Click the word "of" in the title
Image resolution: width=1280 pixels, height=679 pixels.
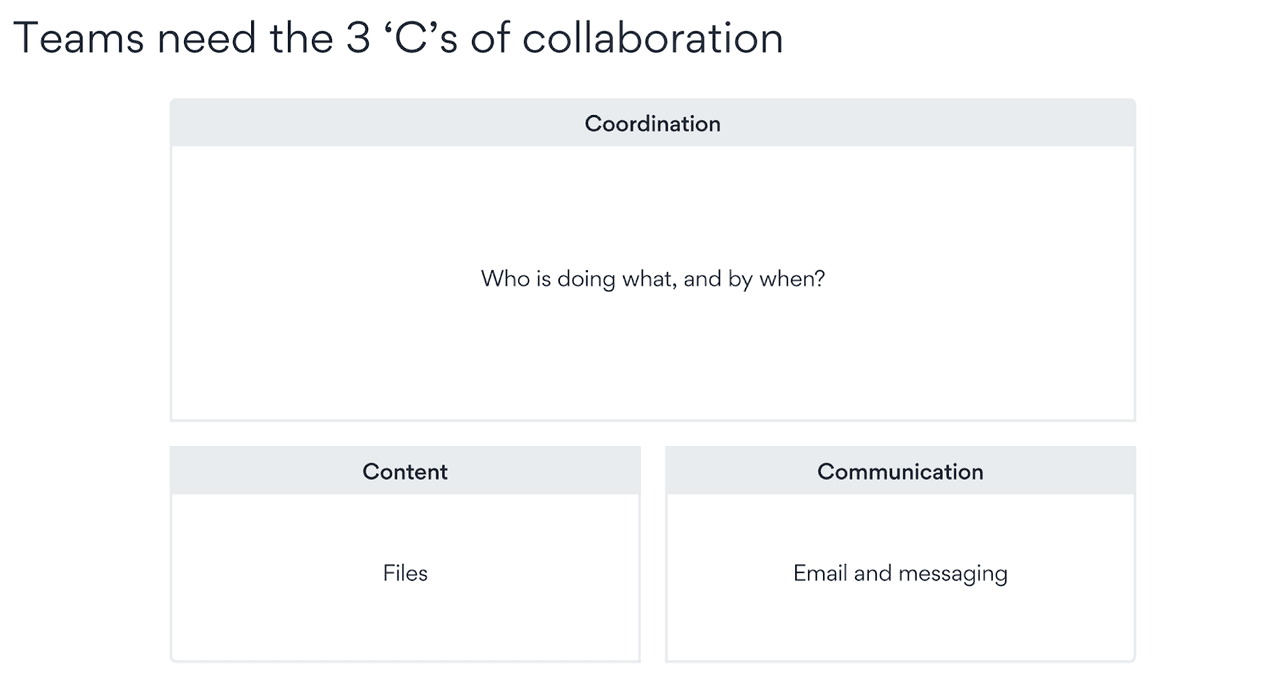[491, 38]
